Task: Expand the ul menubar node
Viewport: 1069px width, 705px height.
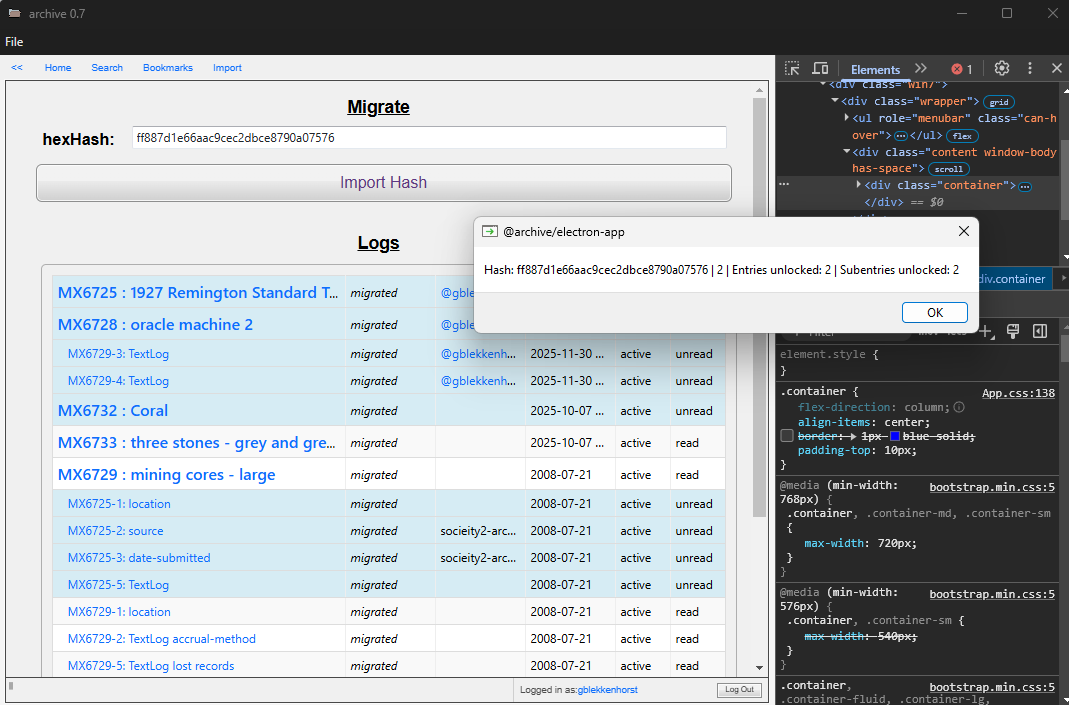Action: click(846, 117)
